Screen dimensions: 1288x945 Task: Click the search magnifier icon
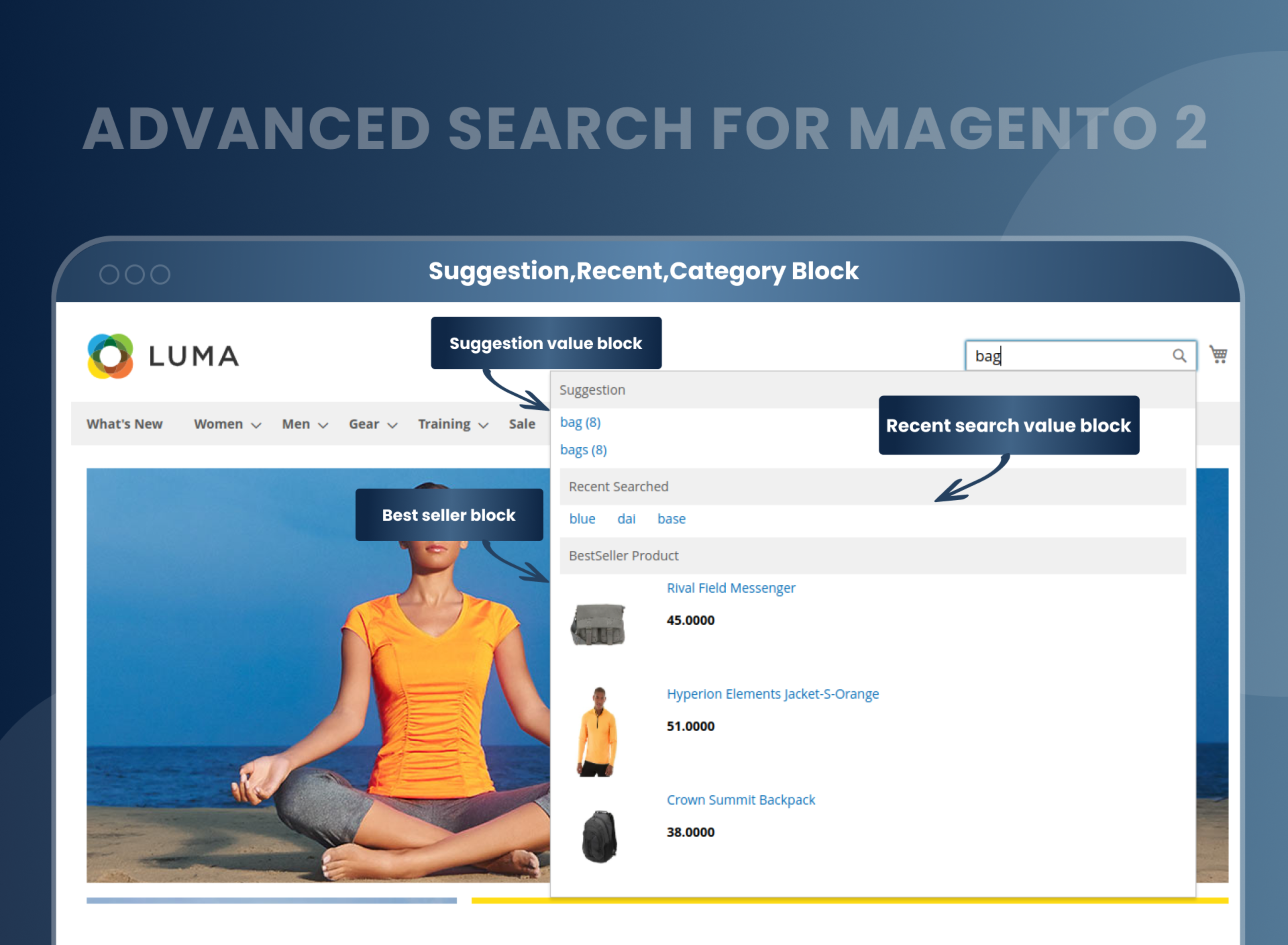(x=1179, y=355)
